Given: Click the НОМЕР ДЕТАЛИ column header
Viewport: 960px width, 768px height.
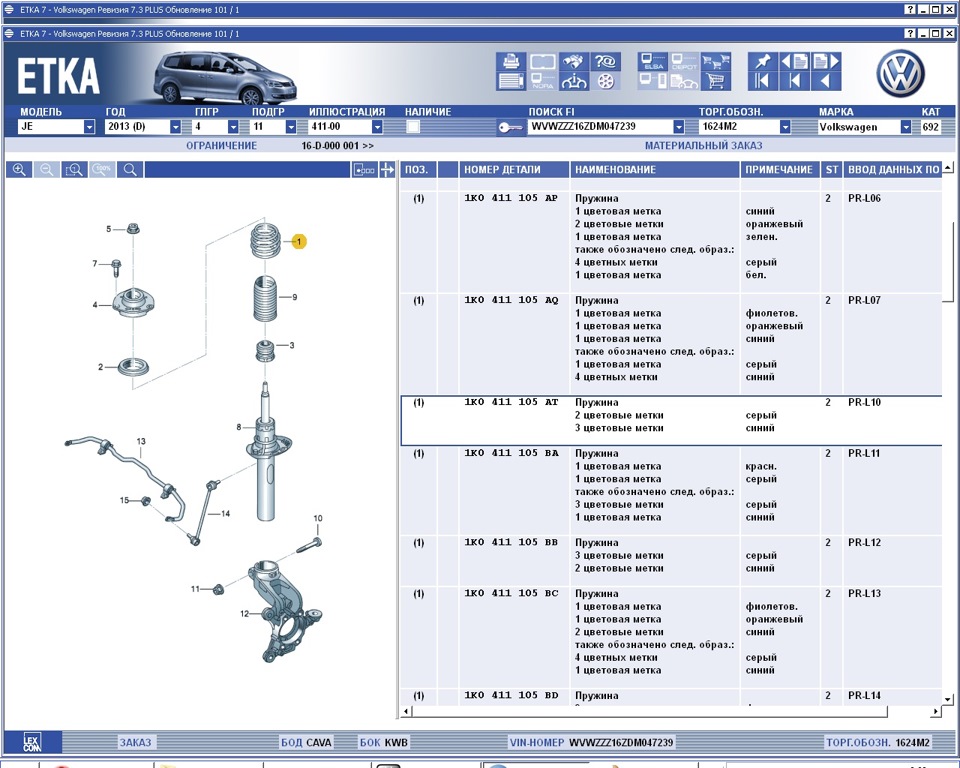Looking at the screenshot, I should click(x=513, y=170).
